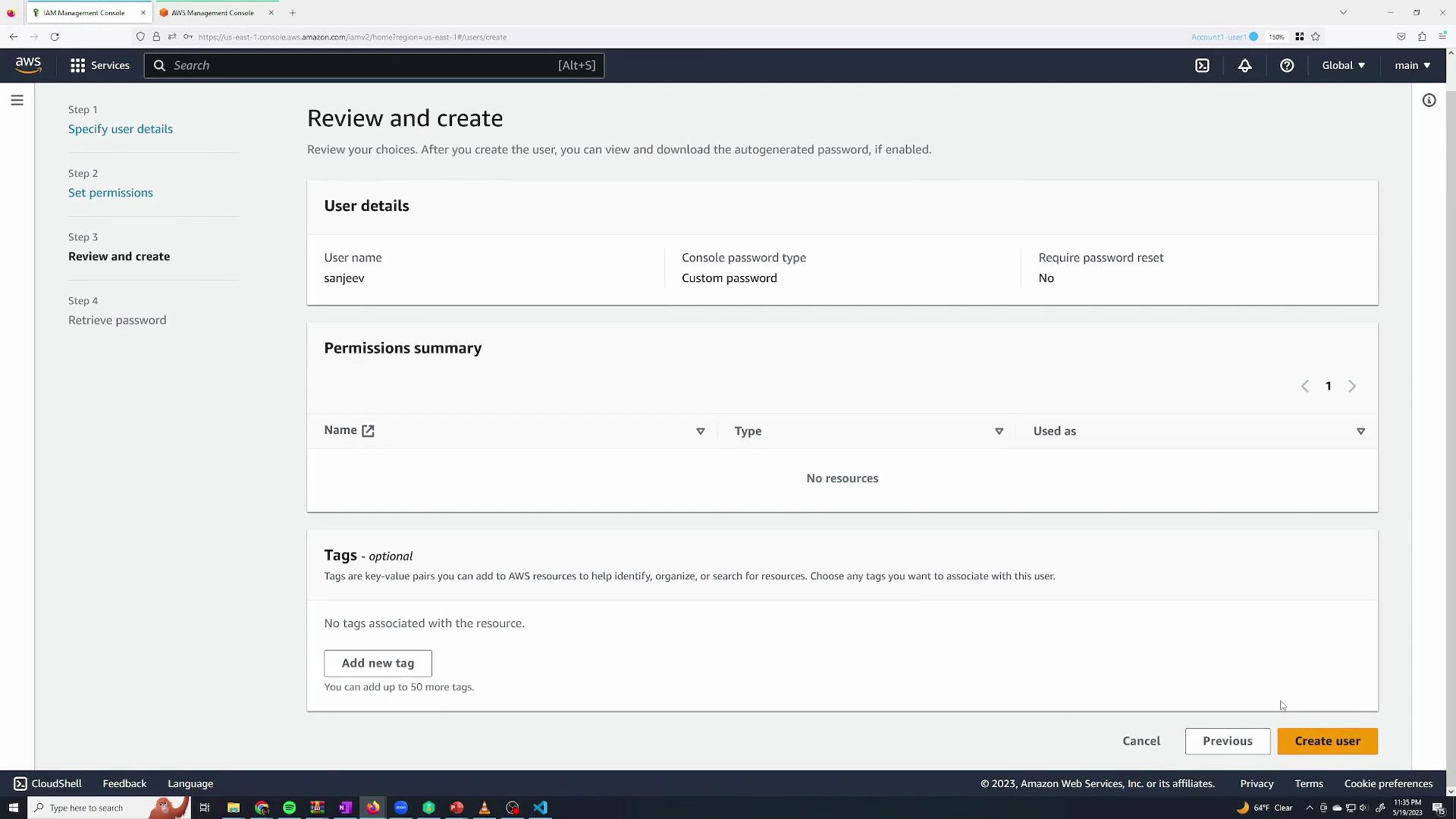The image size is (1456, 819).
Task: Open the Help question mark icon
Action: (x=1287, y=65)
